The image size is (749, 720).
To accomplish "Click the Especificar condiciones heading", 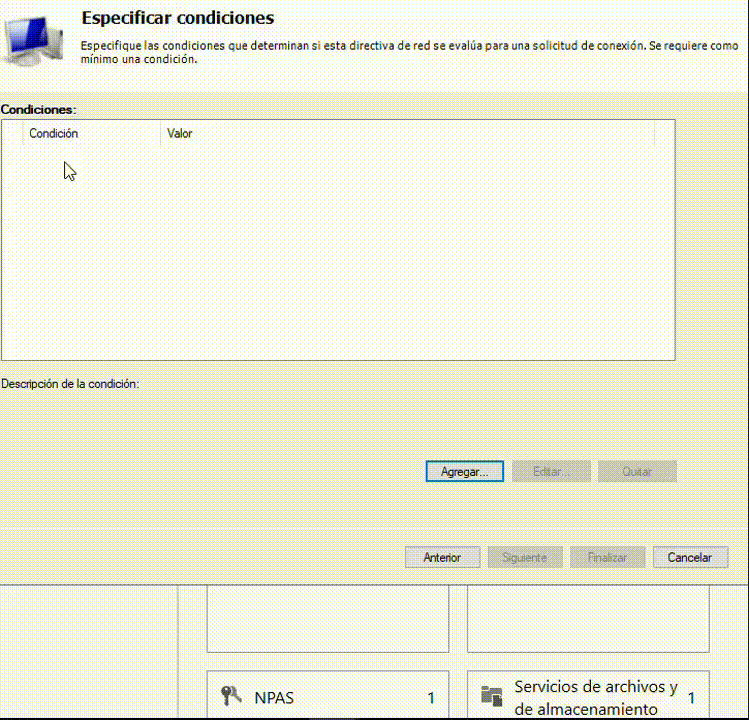I will [177, 18].
